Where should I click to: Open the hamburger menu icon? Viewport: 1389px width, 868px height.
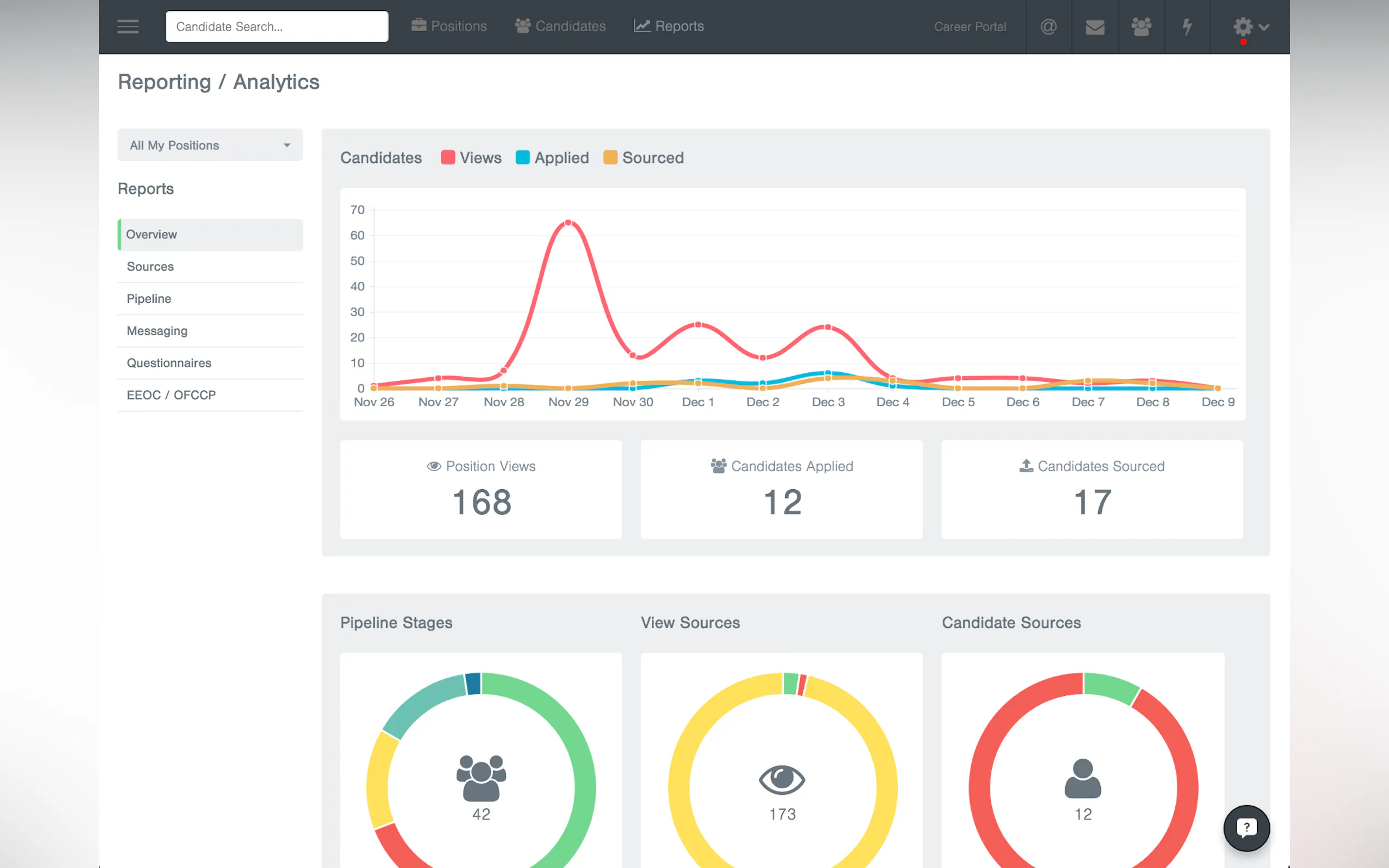[127, 26]
